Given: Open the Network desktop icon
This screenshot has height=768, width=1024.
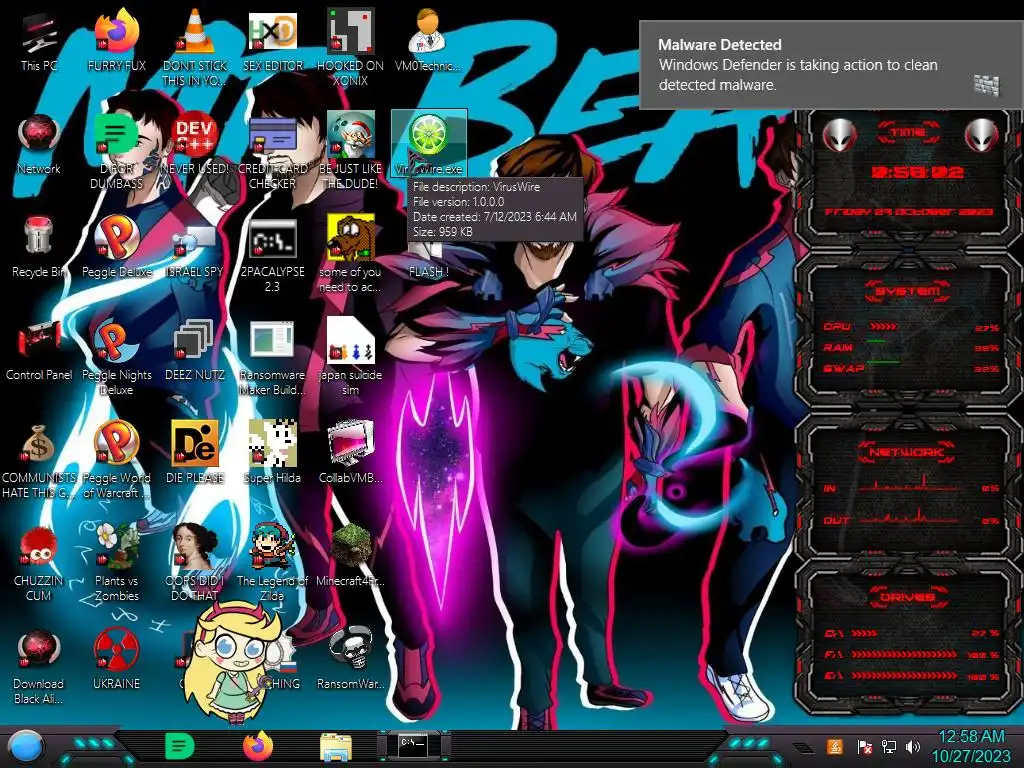Looking at the screenshot, I should pos(39,145).
